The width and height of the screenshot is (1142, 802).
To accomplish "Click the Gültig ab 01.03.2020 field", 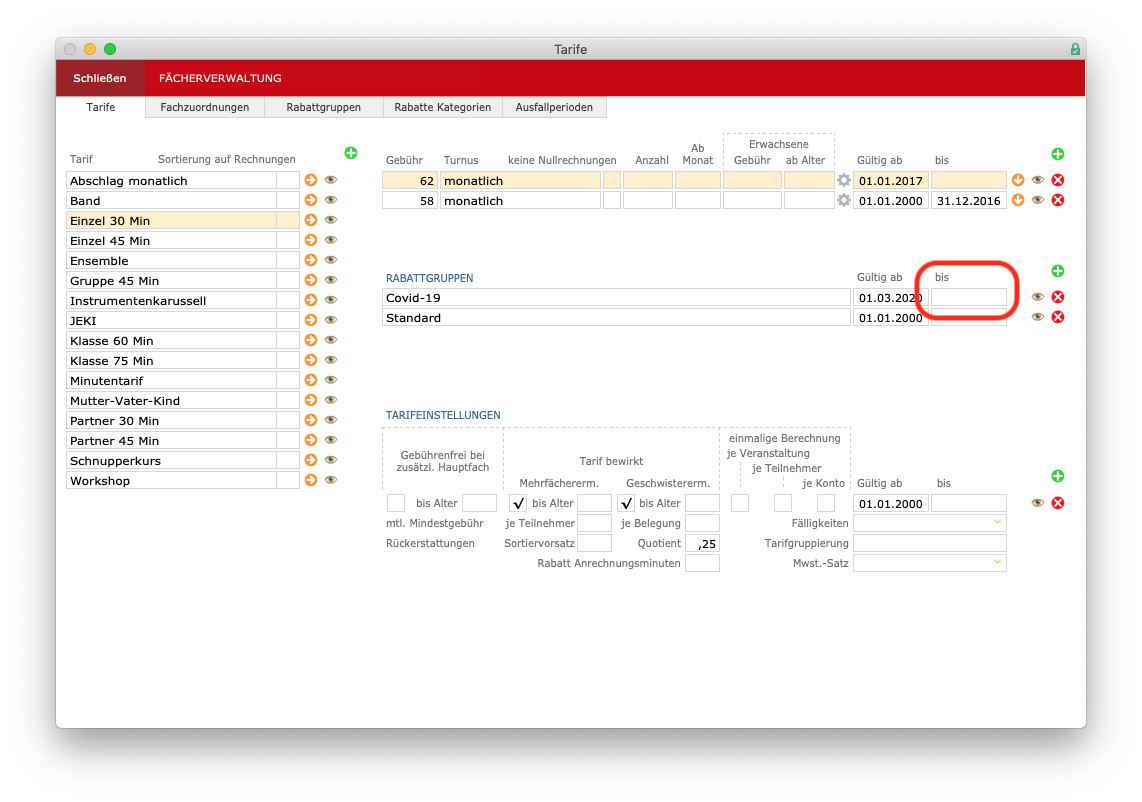I will pos(891,297).
